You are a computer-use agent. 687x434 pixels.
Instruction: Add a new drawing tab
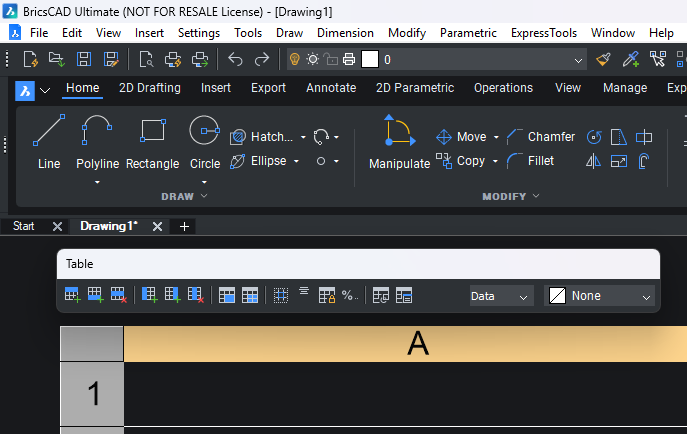click(x=184, y=226)
